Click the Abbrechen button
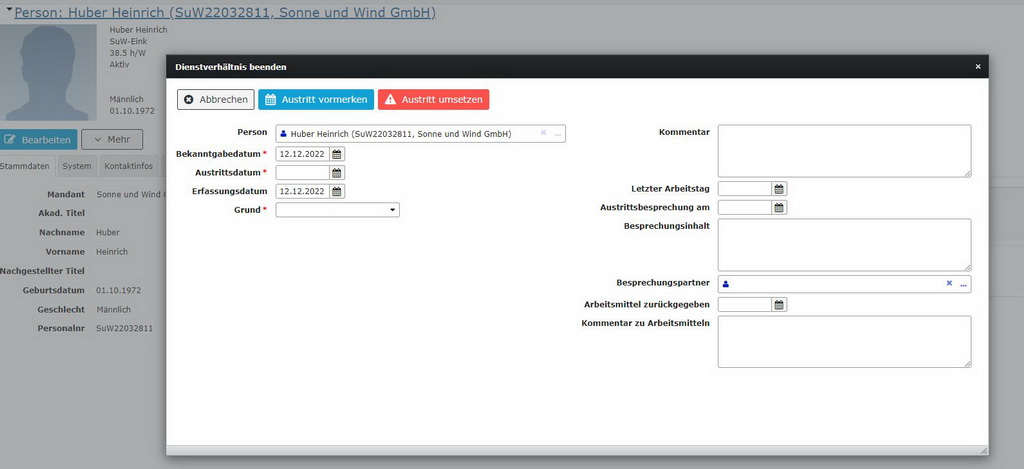The height and width of the screenshot is (469, 1024). pos(216,99)
